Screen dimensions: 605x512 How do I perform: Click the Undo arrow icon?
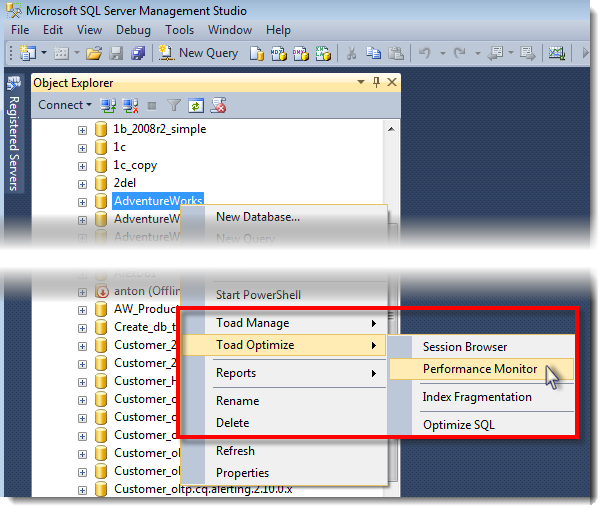(x=424, y=53)
